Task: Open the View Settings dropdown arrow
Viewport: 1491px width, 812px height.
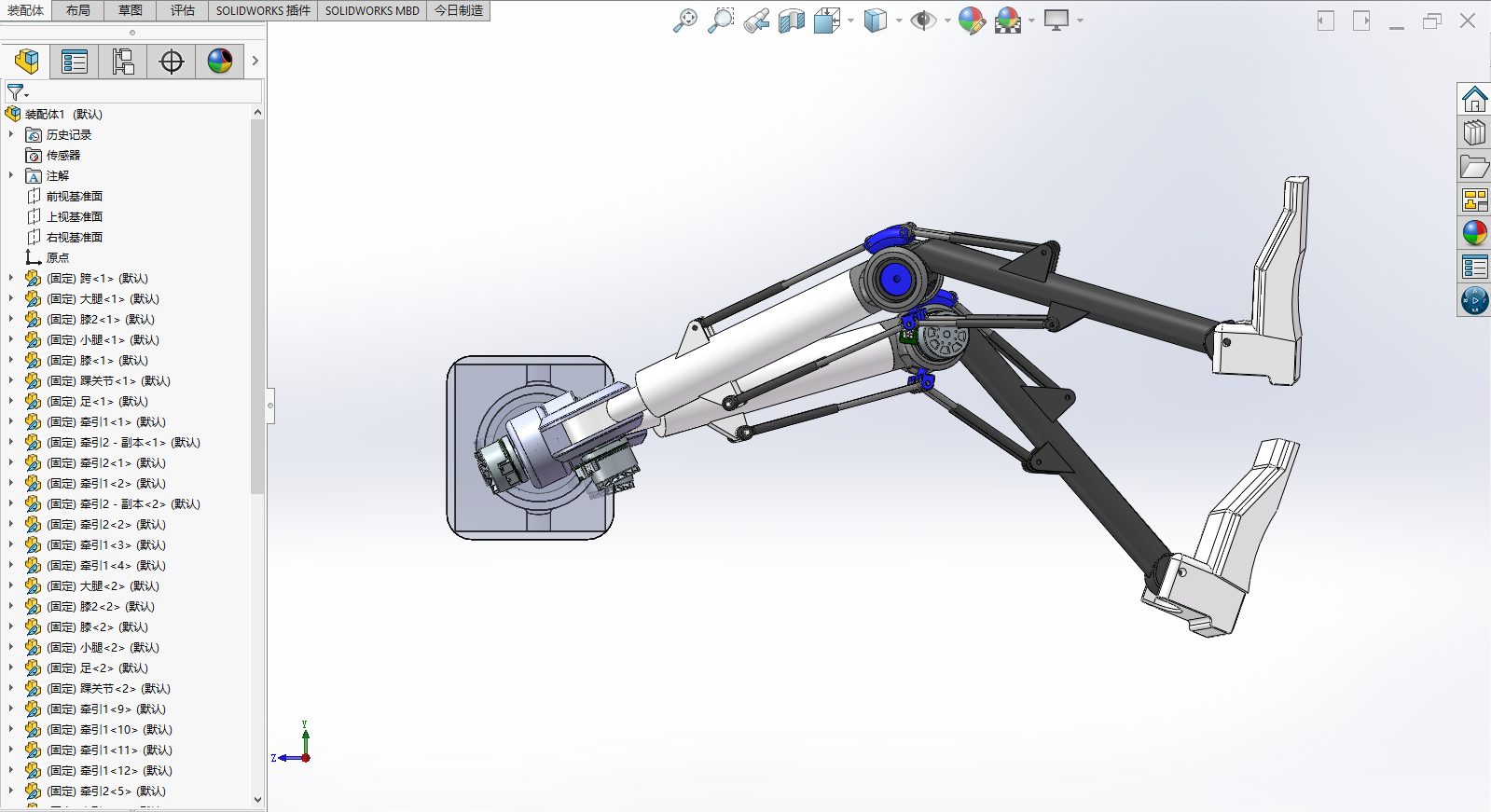Action: (1080, 21)
